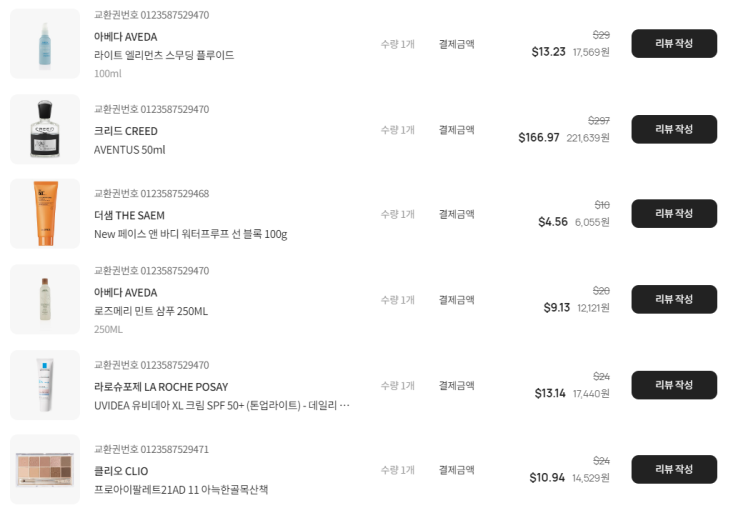743x518 pixels.
Task: View the Clio eyeshadow palette image
Action: 45,469
